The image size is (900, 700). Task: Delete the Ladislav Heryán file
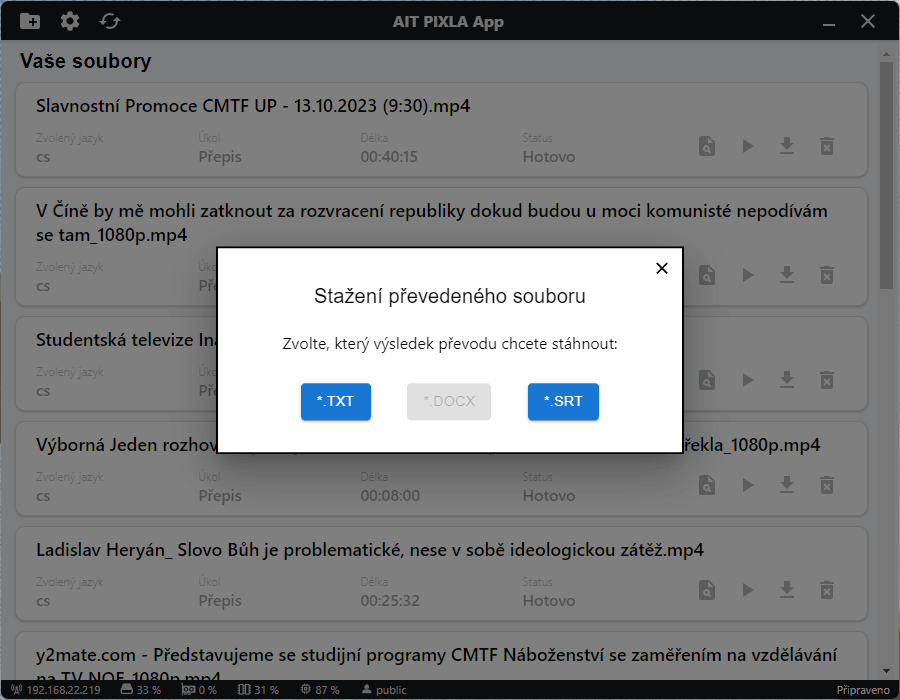tap(827, 590)
